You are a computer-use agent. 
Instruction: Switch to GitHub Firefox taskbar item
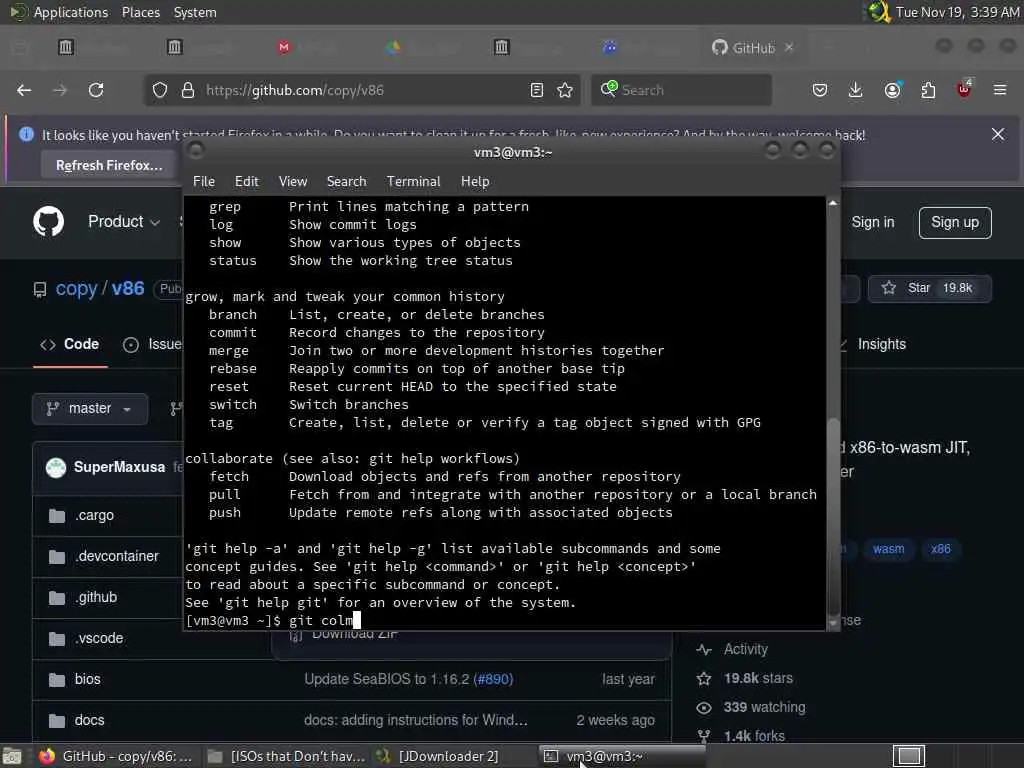click(116, 756)
